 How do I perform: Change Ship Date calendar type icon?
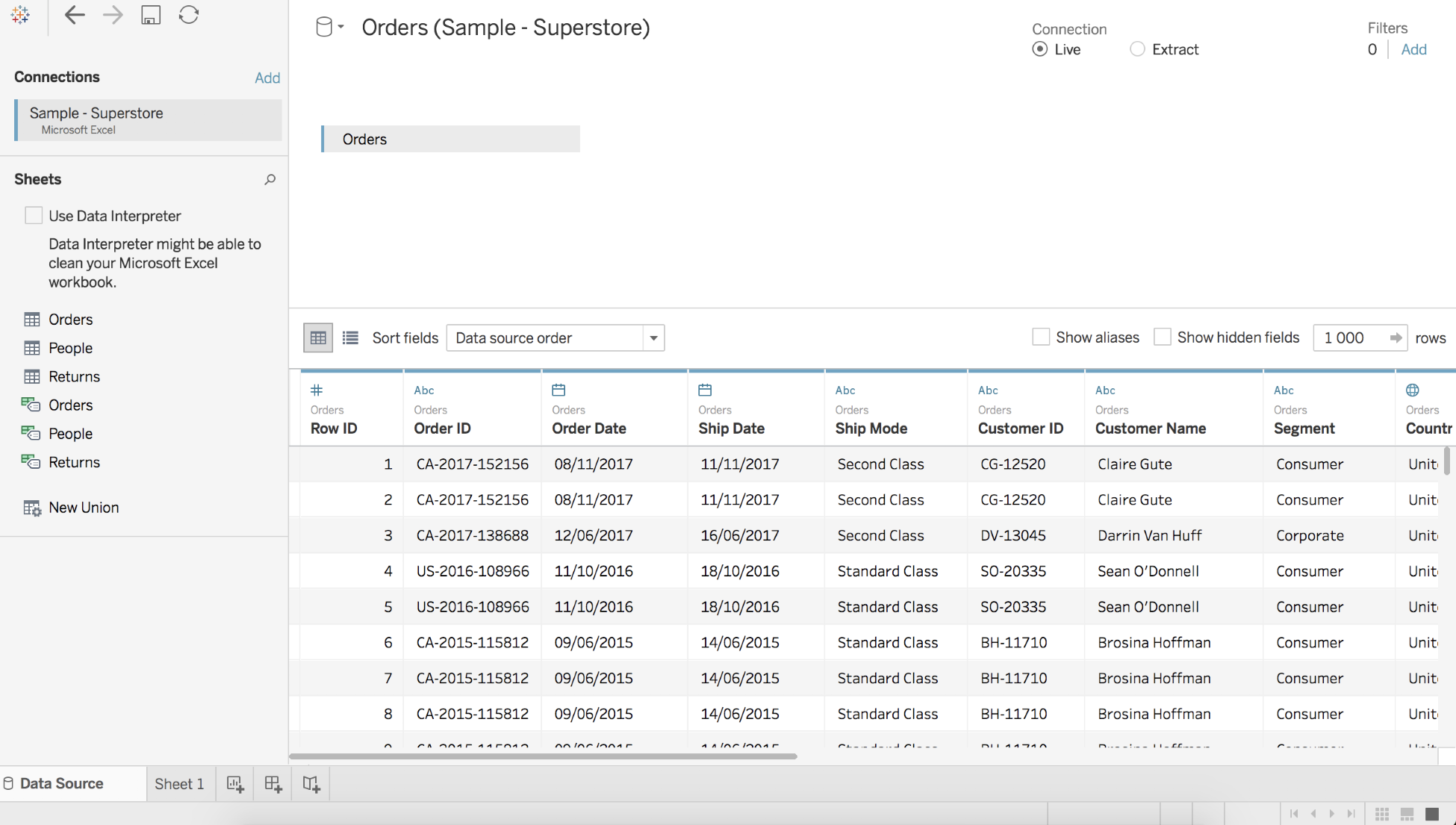pos(705,390)
